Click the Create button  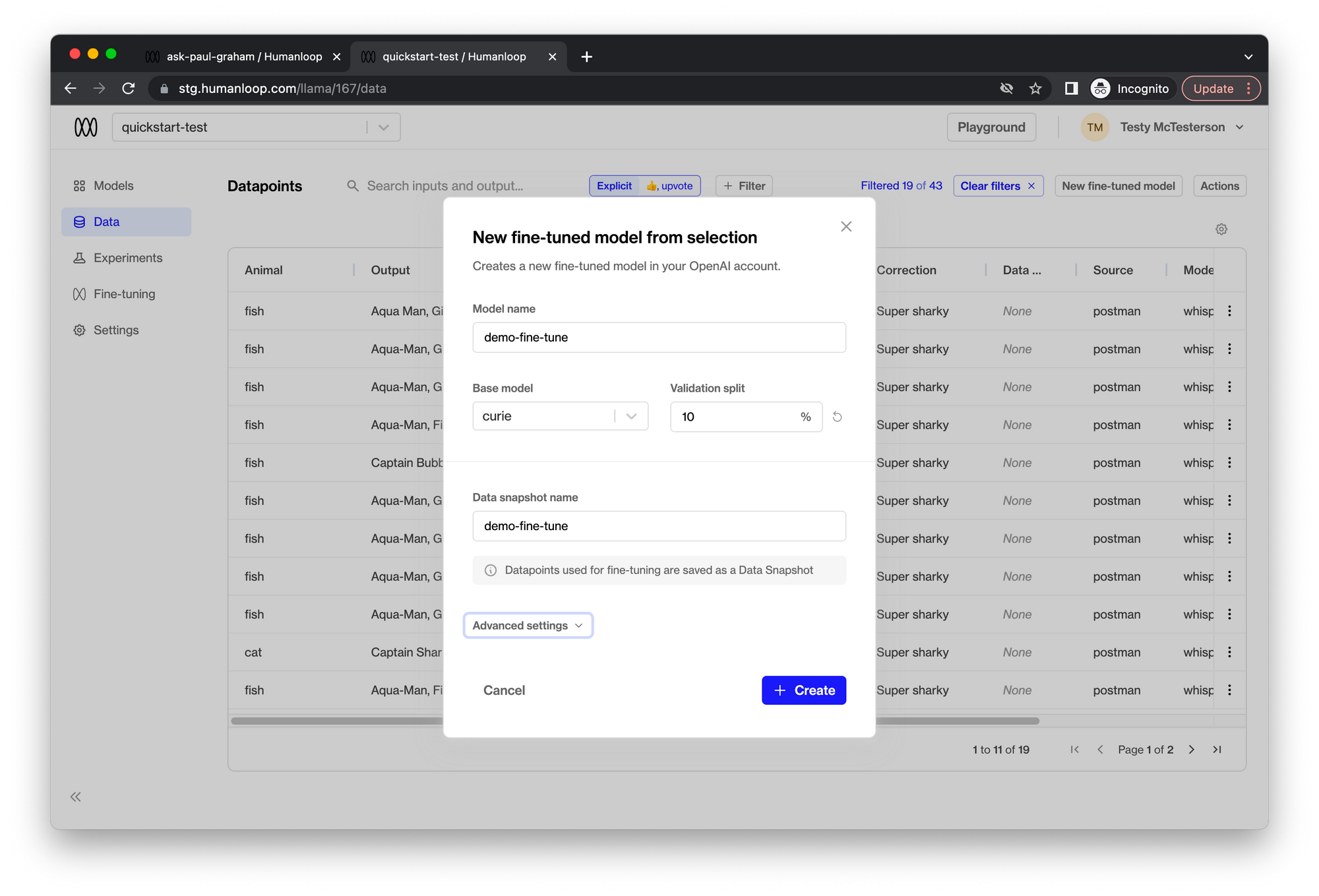803,690
